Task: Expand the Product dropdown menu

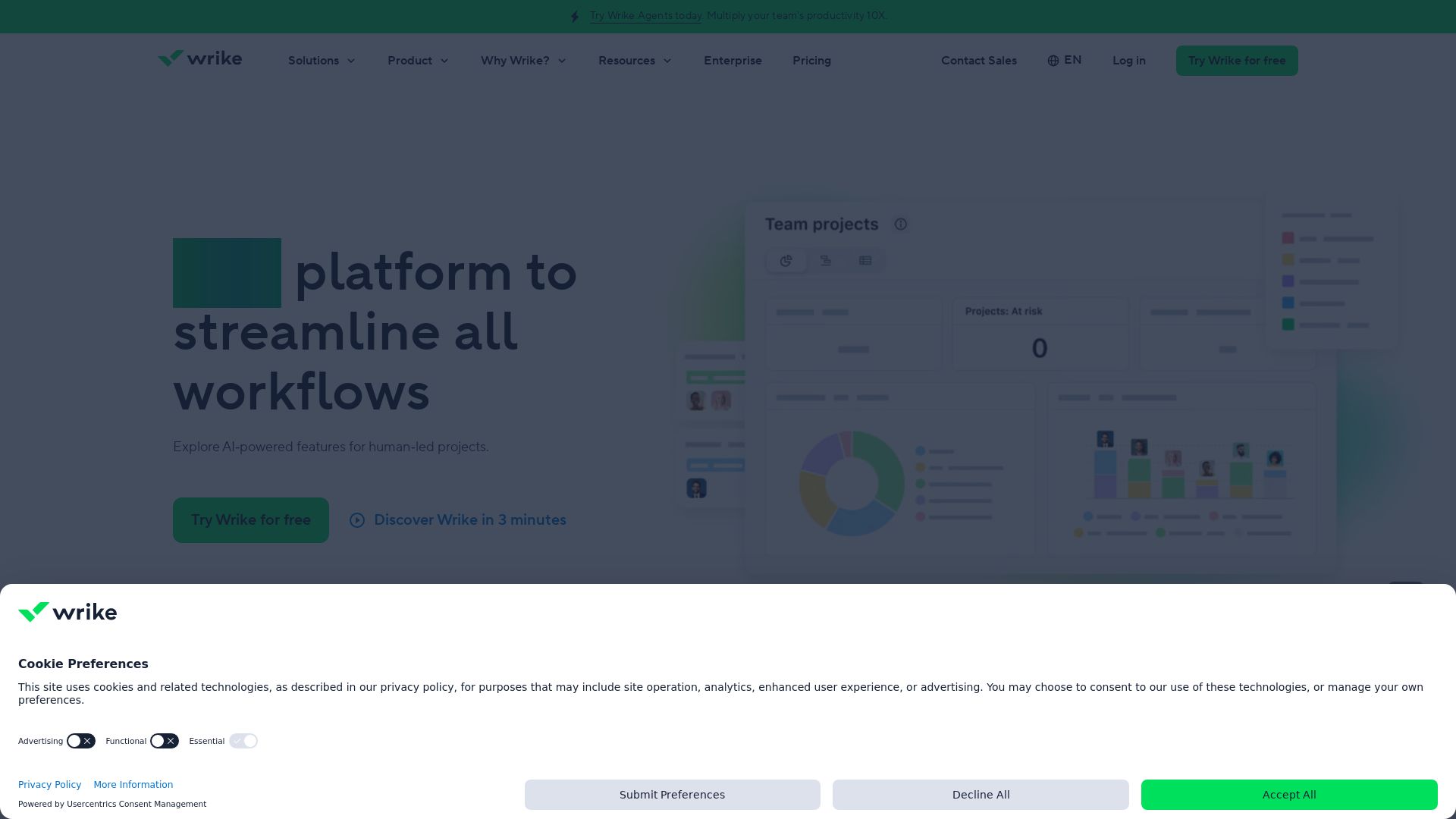Action: pyautogui.click(x=418, y=61)
